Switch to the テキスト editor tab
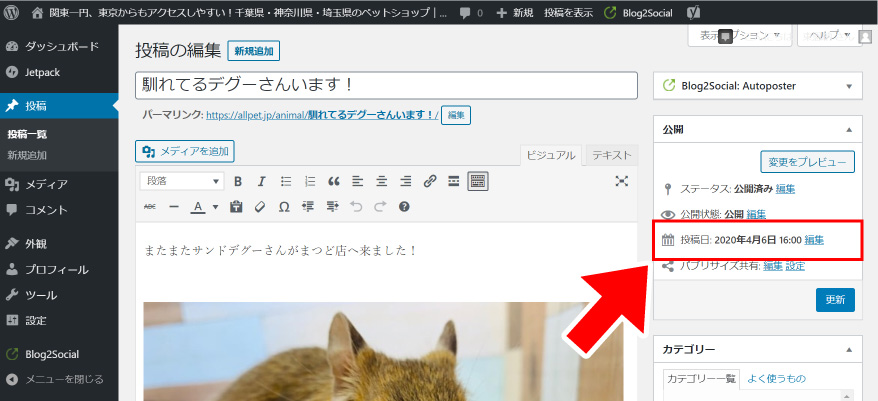 [x=611, y=155]
